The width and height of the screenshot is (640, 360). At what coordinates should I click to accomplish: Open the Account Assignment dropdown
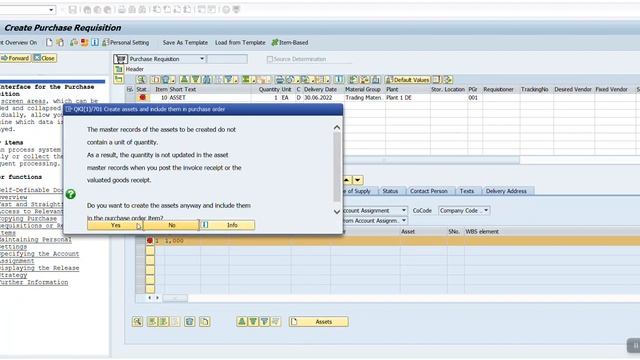click(x=404, y=211)
